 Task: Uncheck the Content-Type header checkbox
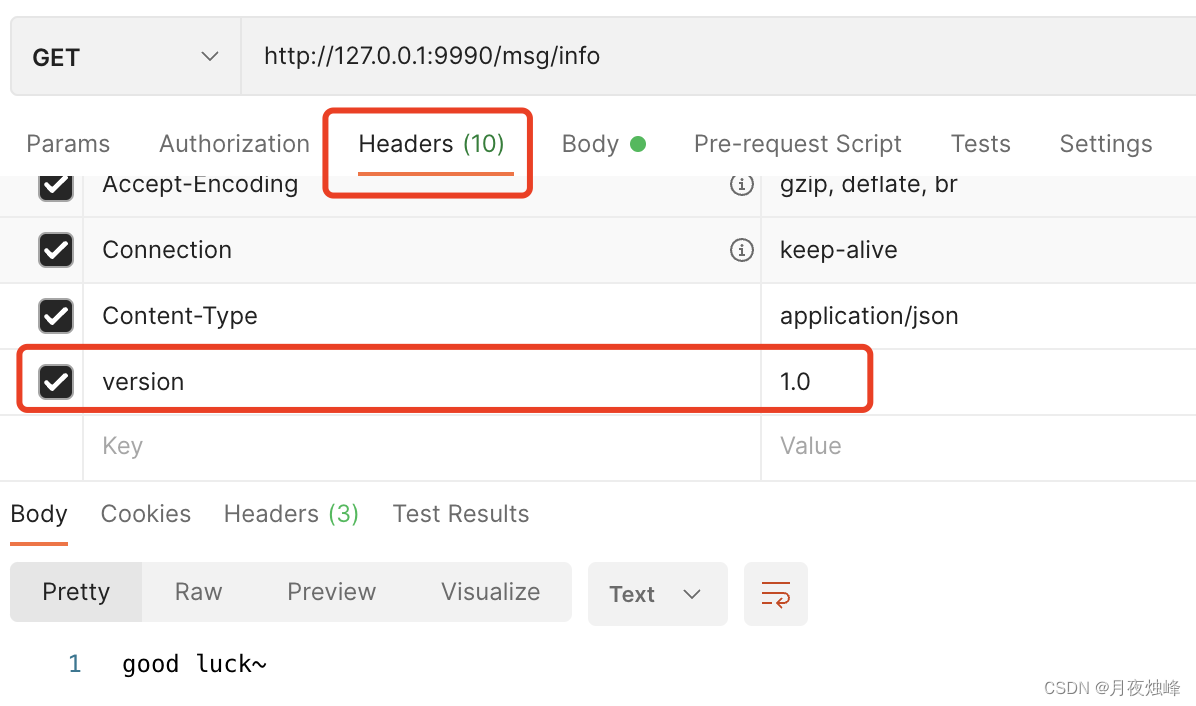pos(56,316)
